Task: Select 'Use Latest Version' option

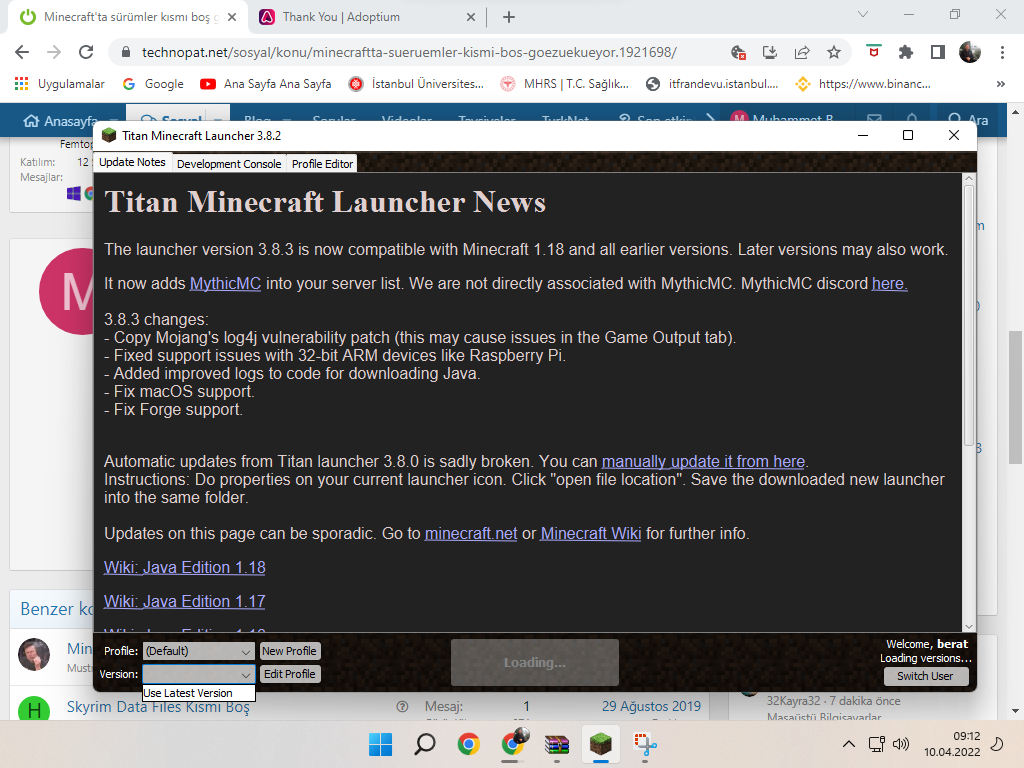Action: [x=199, y=693]
